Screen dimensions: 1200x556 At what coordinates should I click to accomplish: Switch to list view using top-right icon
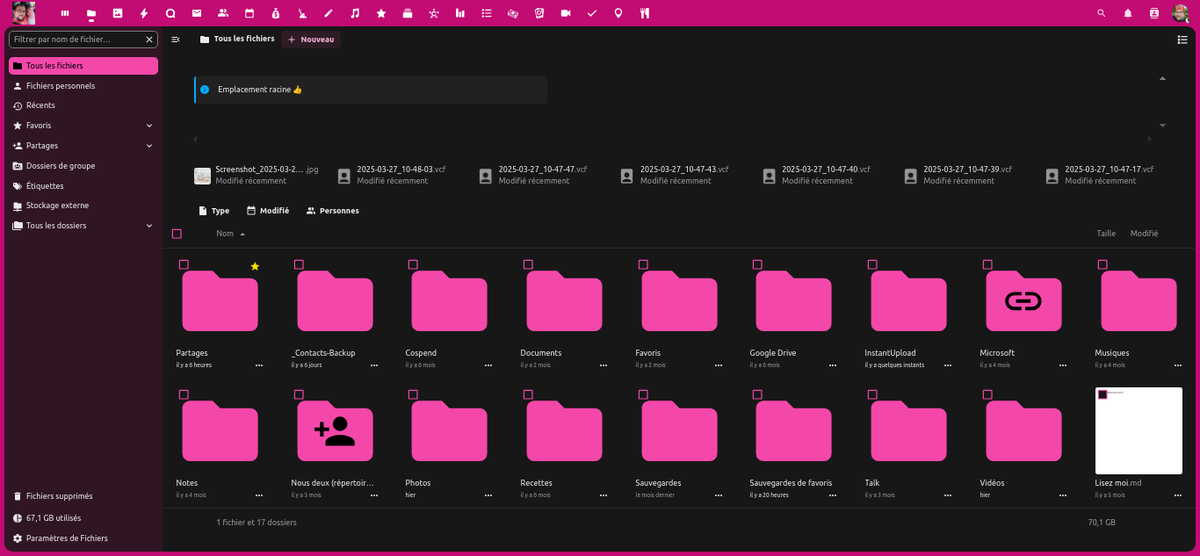coord(1182,39)
